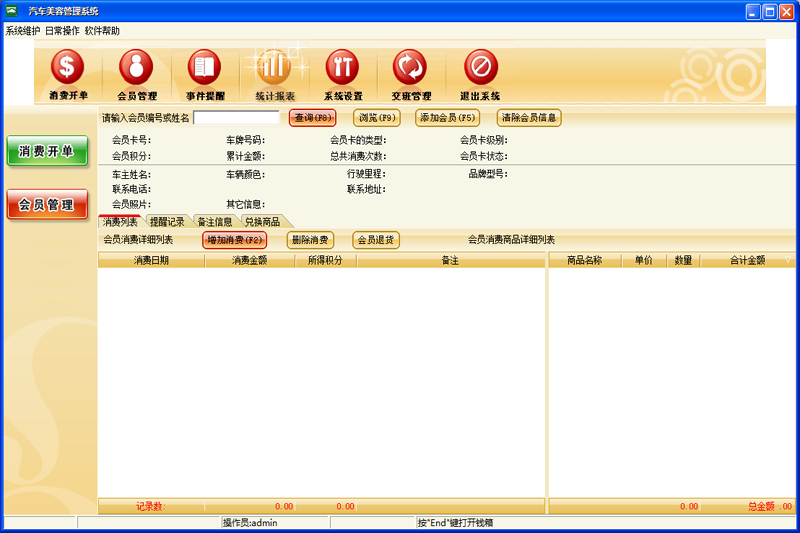Minimize the 汽车美容管理系统 window
This screenshot has width=800, height=533.
[753, 11]
